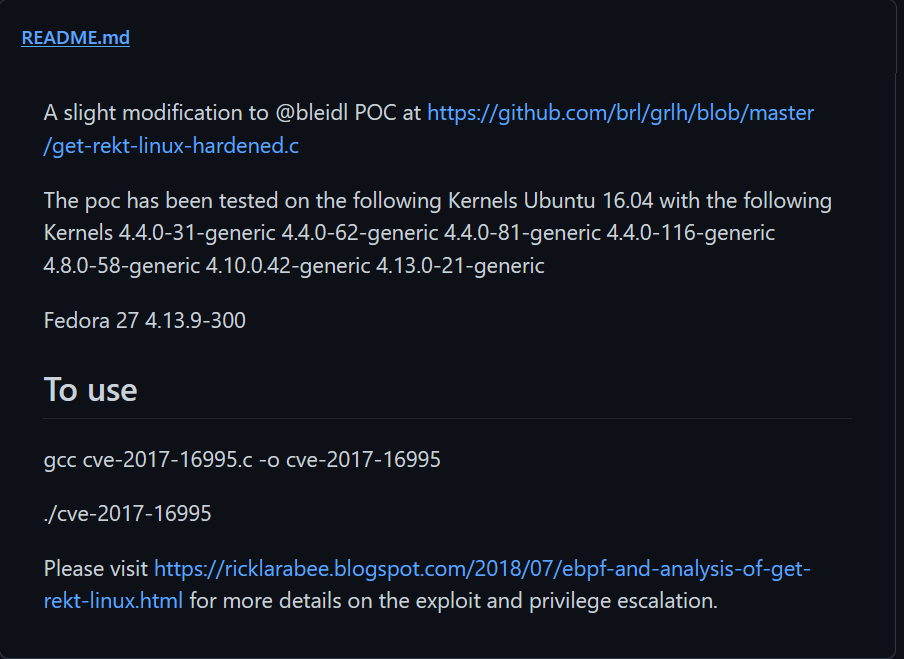Click the 4.4.0-62-generic kernel version
Viewport: 904px width, 659px height.
pos(360,233)
